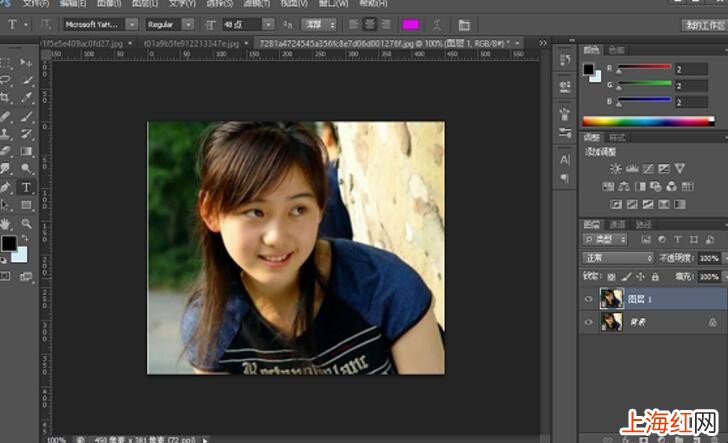
Task: Select the History Brush tool
Action: click(x=26, y=134)
